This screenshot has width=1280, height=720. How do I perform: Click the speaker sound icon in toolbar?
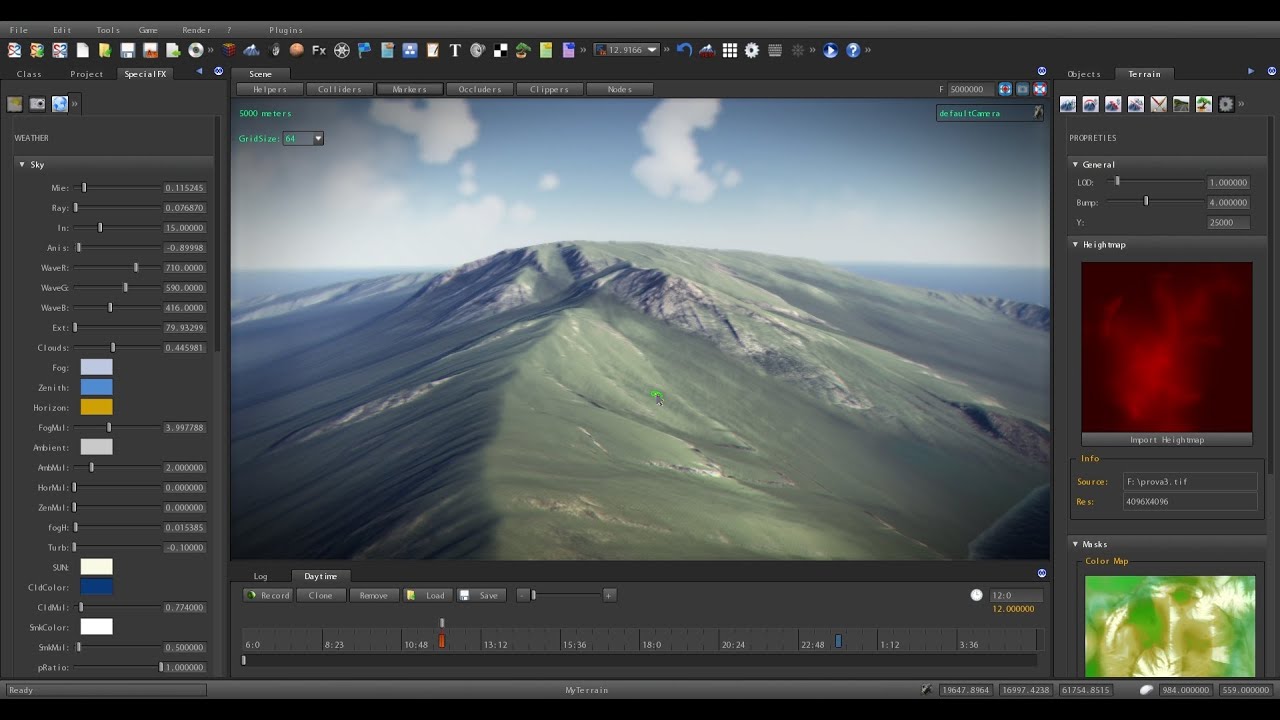click(x=477, y=50)
